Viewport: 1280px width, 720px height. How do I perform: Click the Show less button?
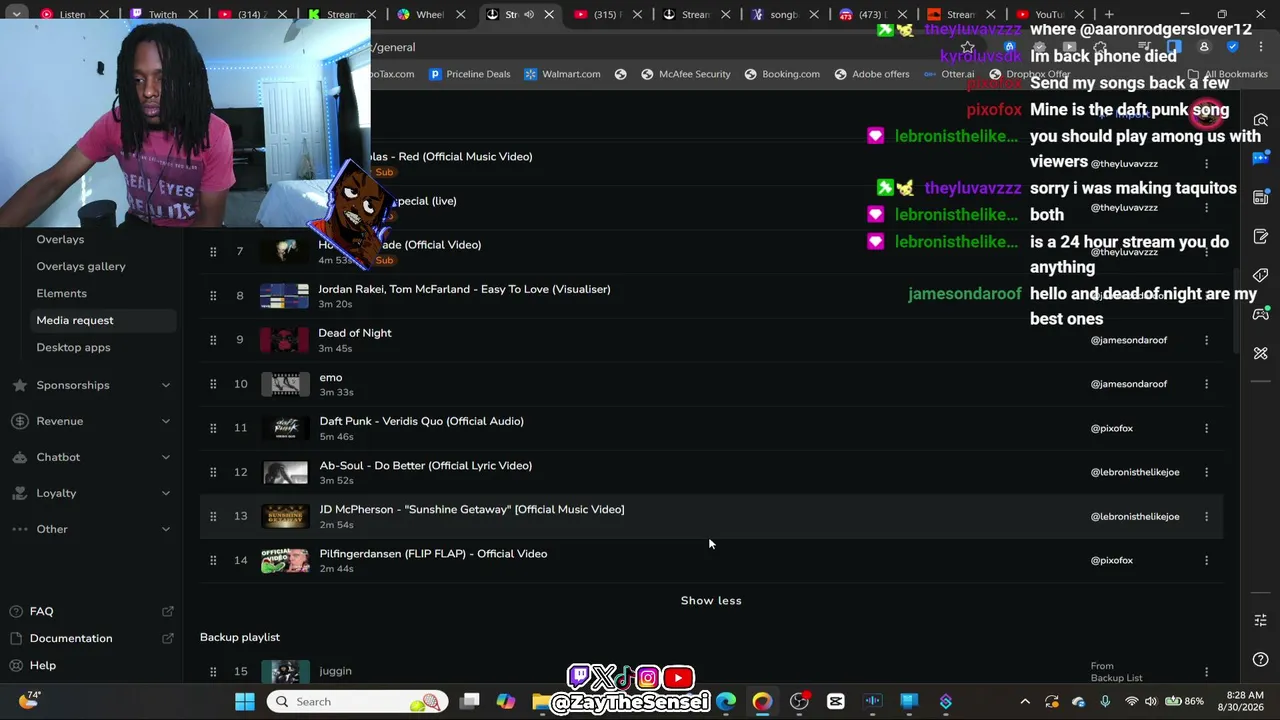click(711, 600)
